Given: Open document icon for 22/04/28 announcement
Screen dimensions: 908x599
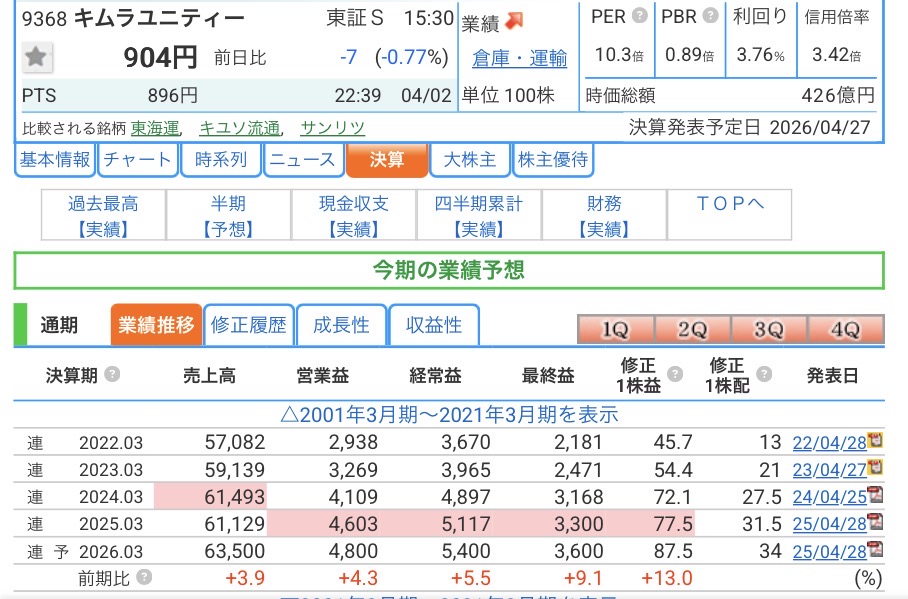Looking at the screenshot, I should 875,440.
